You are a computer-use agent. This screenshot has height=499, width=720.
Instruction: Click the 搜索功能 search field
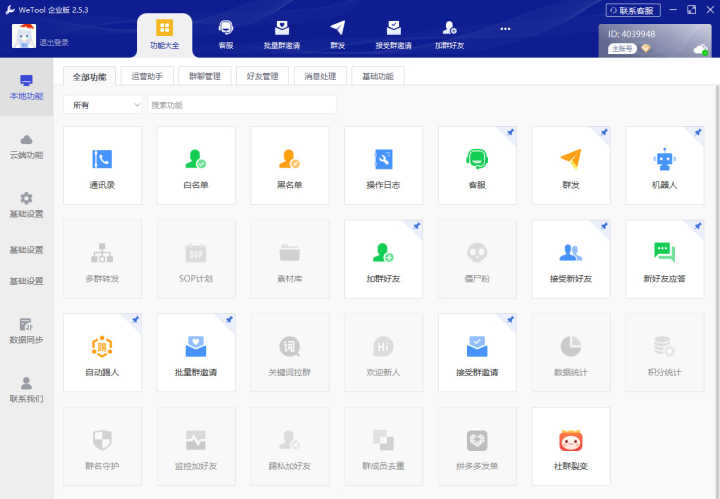coord(242,105)
